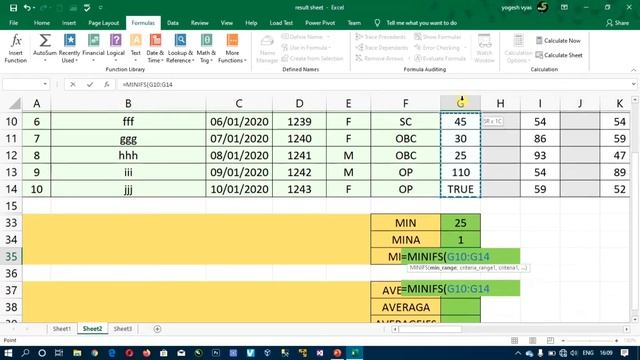Click the formula bar text =MINIFS(G10:G14
The image size is (640, 360).
coord(147,84)
